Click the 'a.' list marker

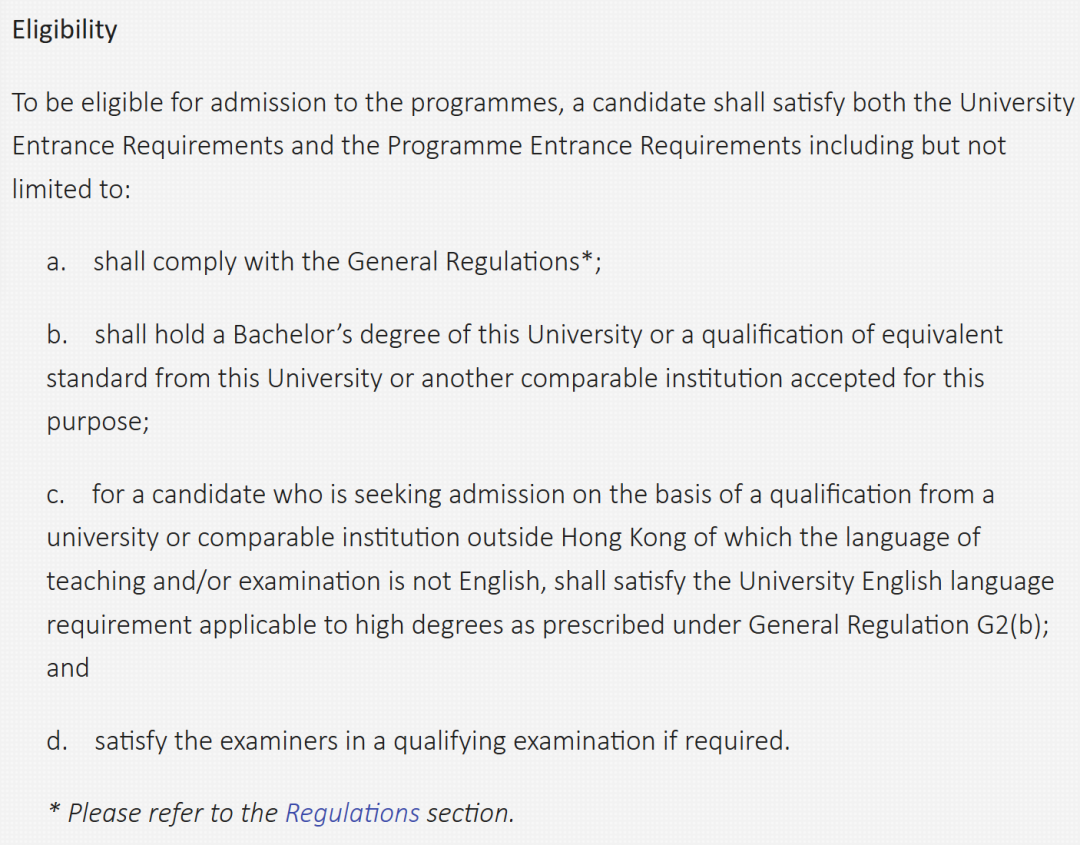pyautogui.click(x=56, y=262)
